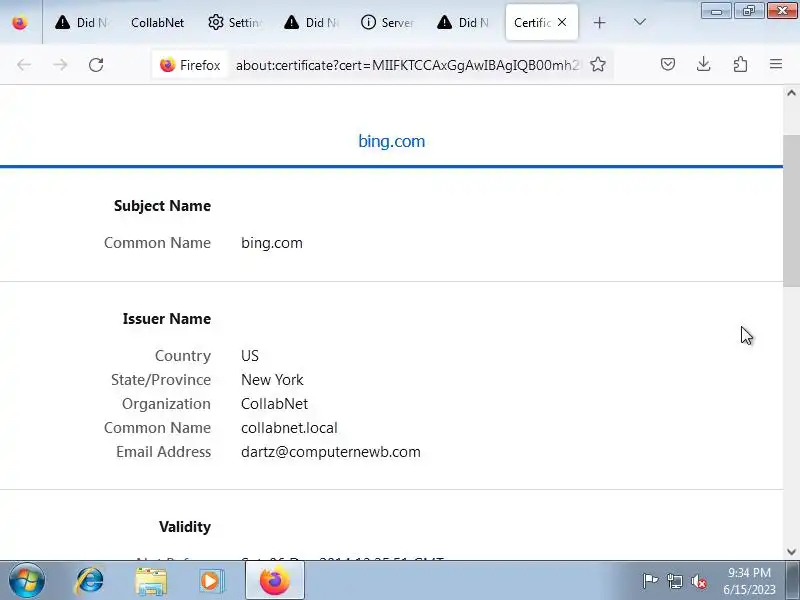Expand the list all tabs chevron

click(639, 22)
